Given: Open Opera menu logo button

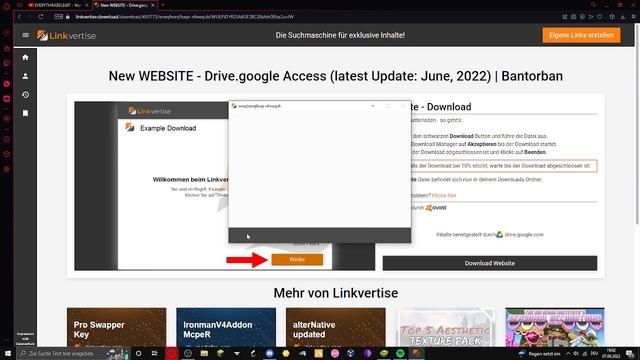Looking at the screenshot, I should click(6, 6).
